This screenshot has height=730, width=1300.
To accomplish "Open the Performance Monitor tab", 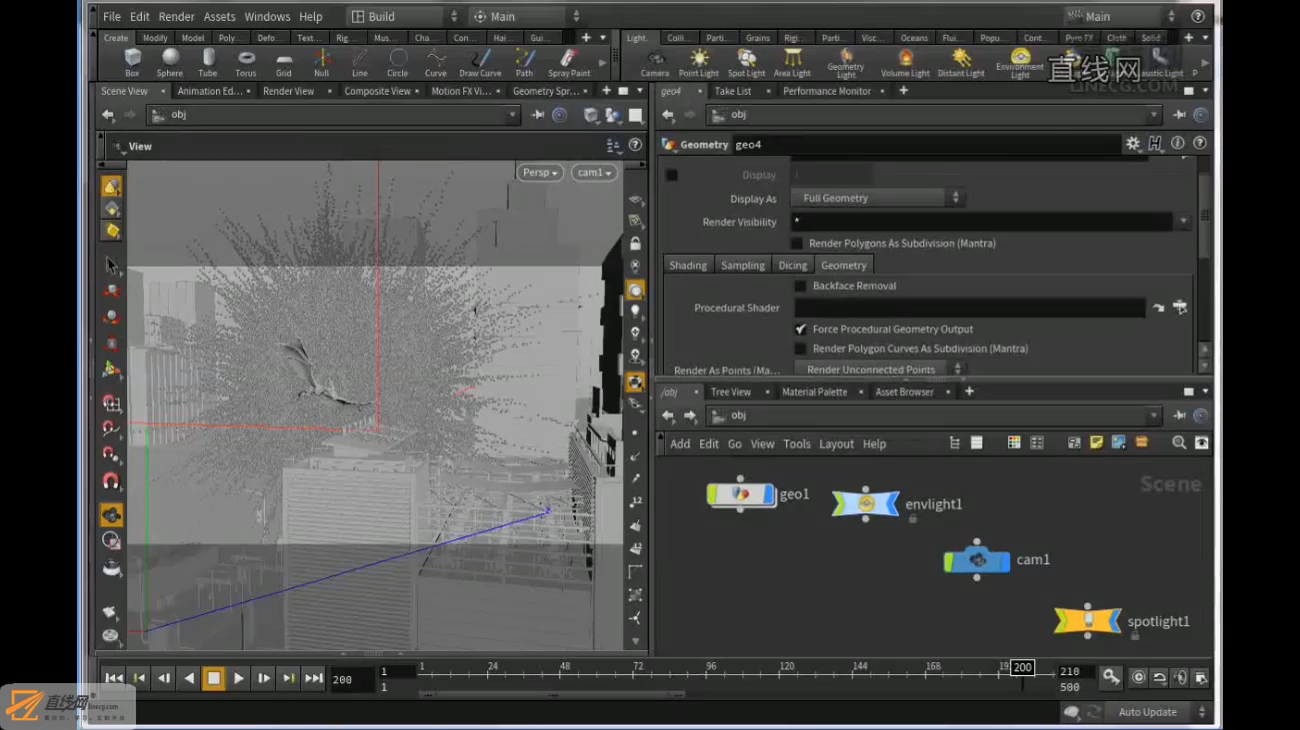I will 827,91.
